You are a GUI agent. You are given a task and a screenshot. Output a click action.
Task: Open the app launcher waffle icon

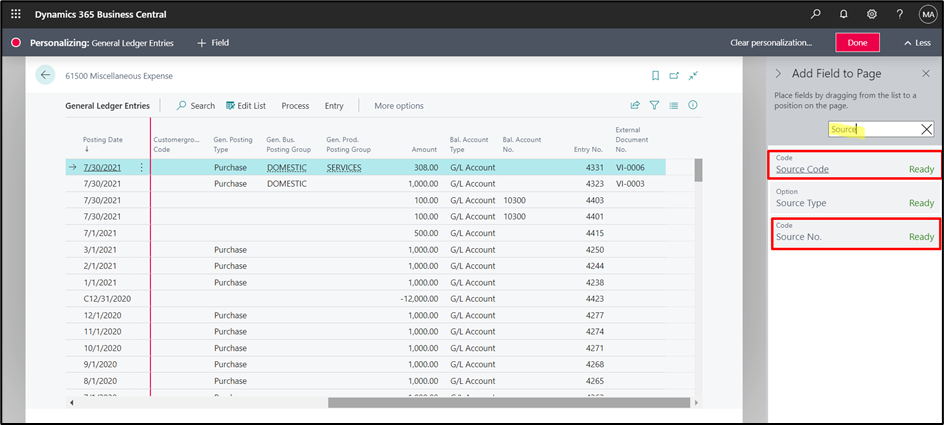16,14
